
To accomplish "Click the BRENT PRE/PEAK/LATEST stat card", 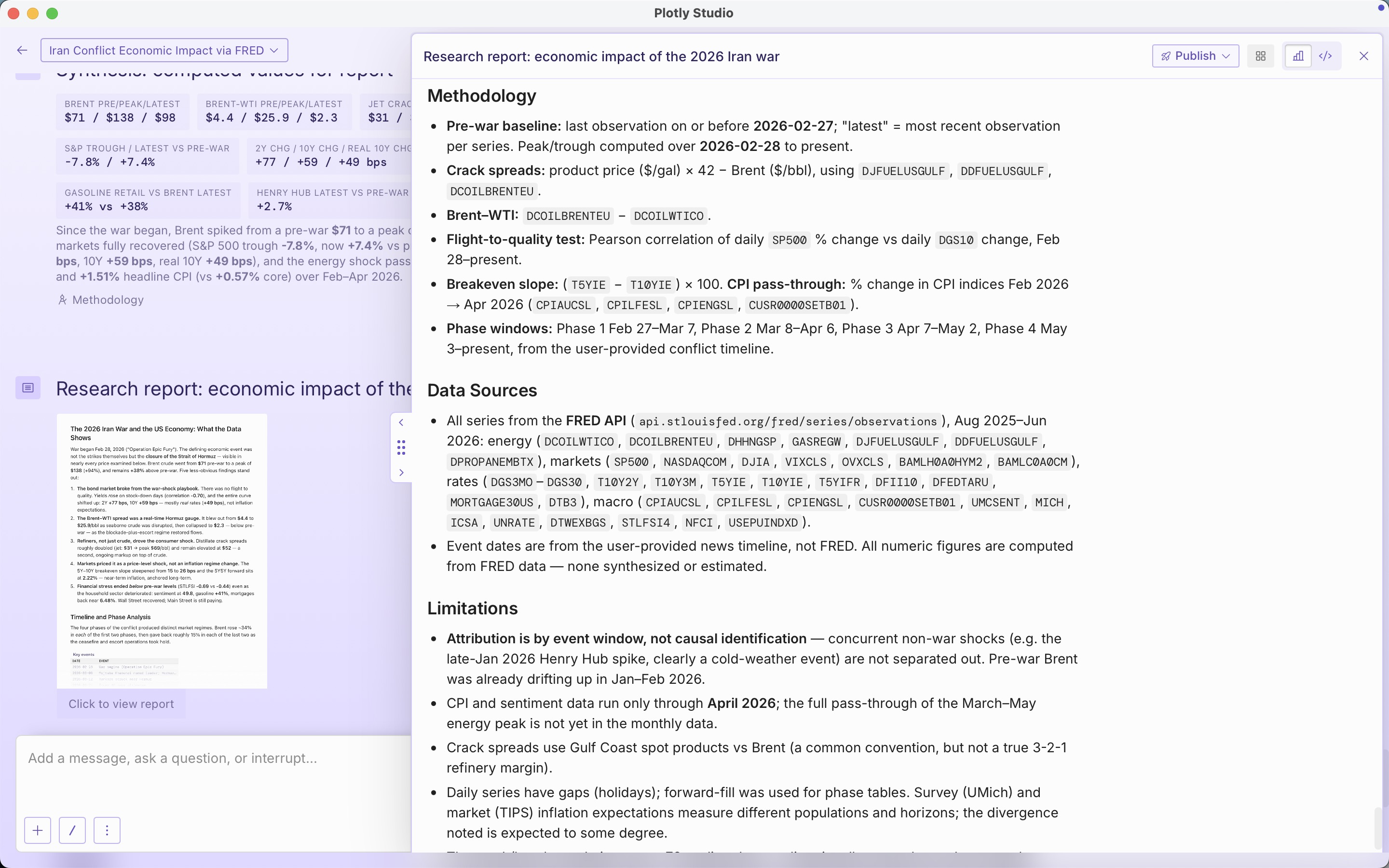I will click(x=122, y=111).
